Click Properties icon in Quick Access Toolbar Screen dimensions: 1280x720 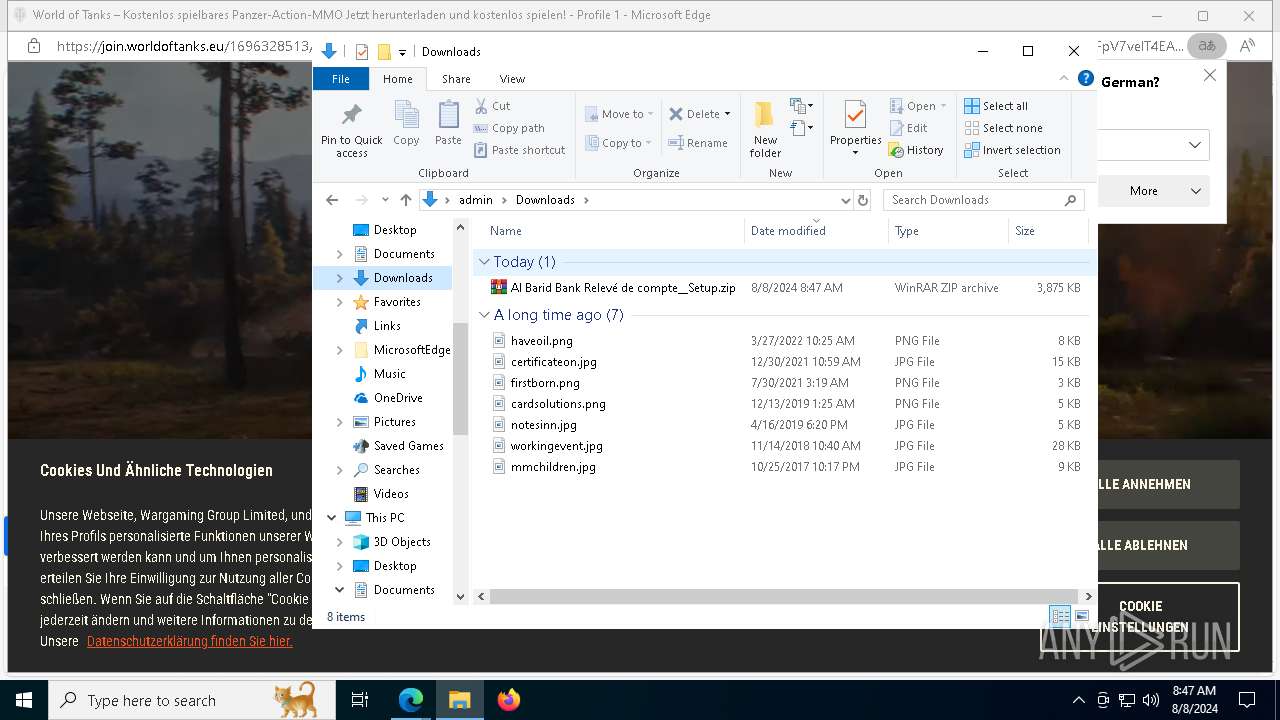coord(362,52)
